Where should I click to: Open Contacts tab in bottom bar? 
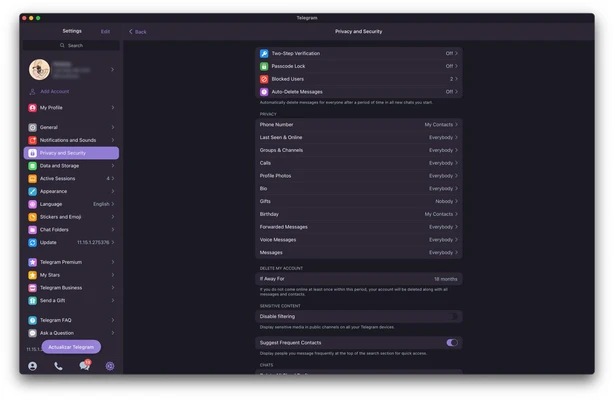(x=33, y=366)
